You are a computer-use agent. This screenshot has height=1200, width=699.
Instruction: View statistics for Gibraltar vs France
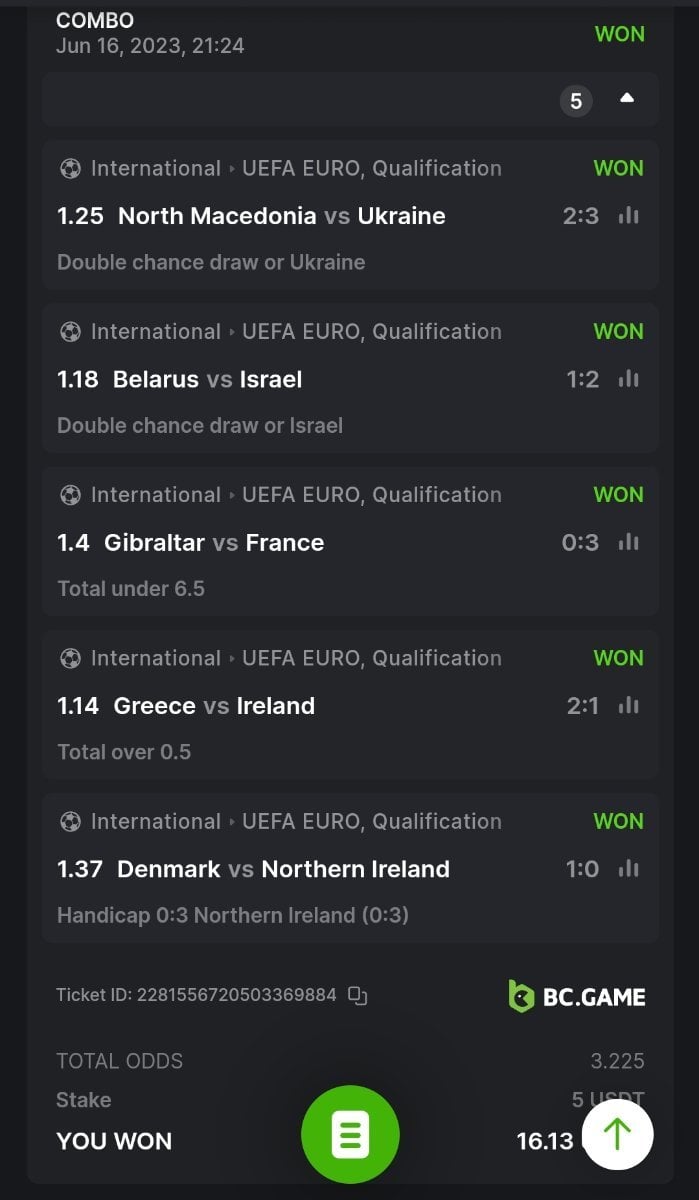click(628, 542)
